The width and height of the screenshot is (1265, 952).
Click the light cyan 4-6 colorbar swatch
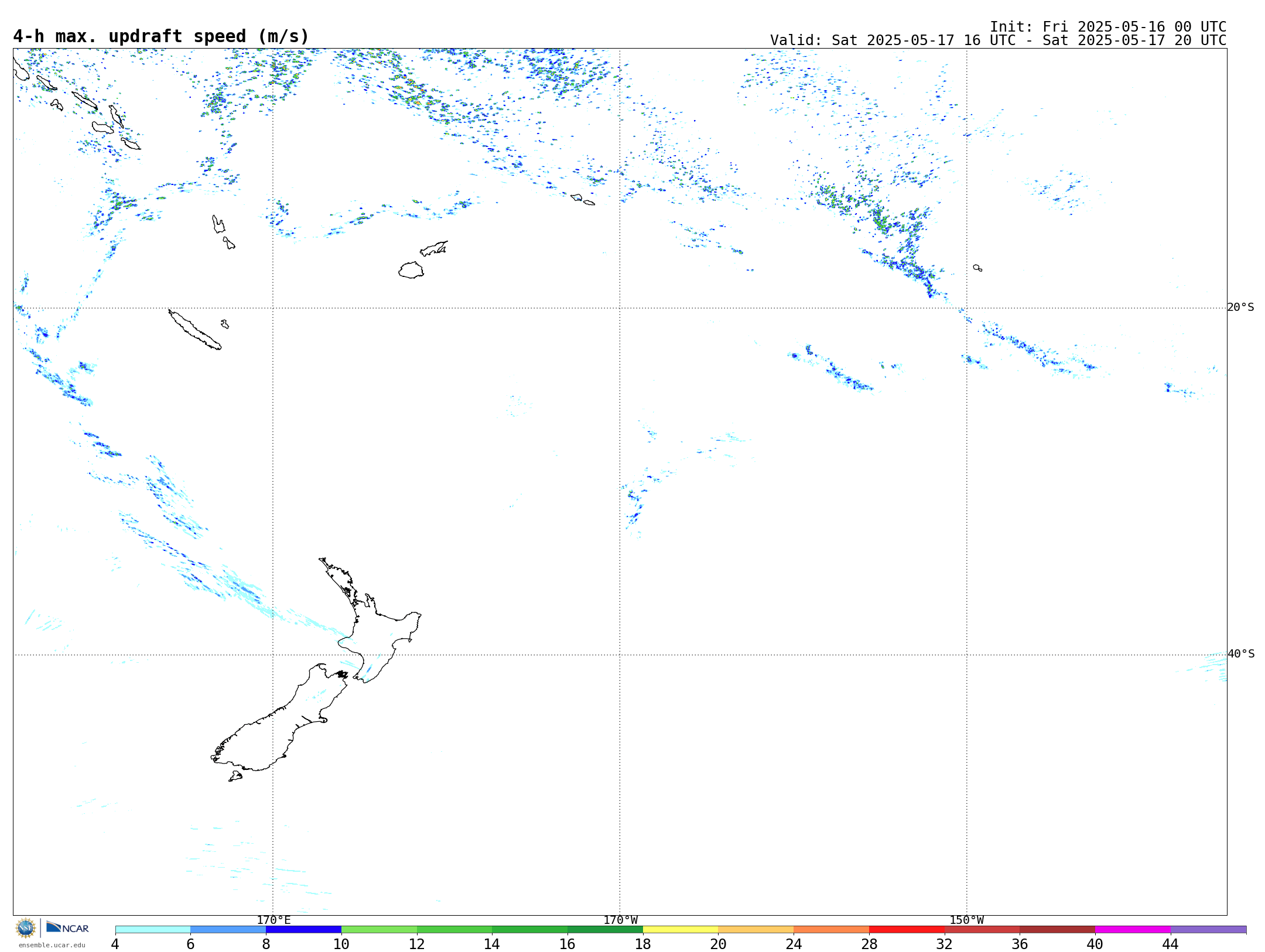point(153,930)
